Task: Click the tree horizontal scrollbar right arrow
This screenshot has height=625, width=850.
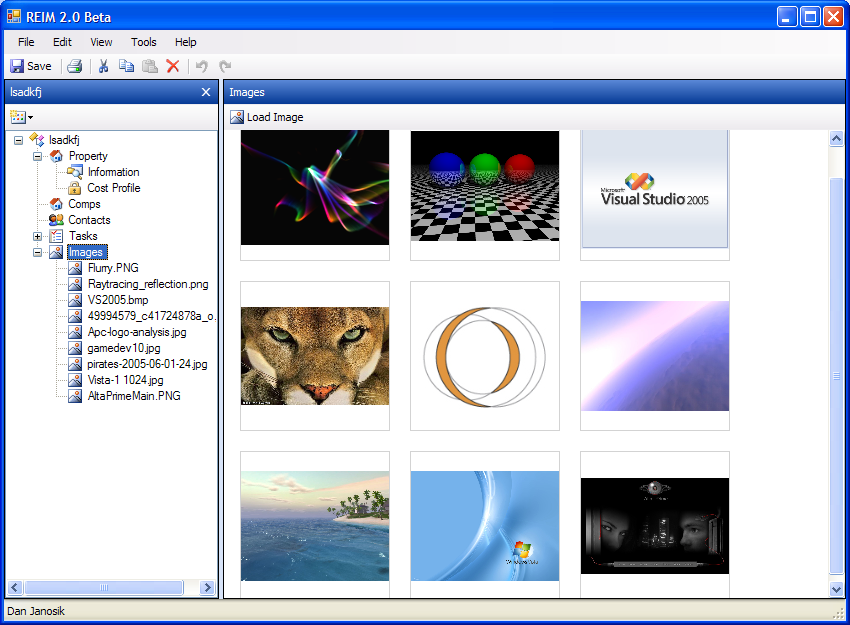Action: tap(207, 588)
